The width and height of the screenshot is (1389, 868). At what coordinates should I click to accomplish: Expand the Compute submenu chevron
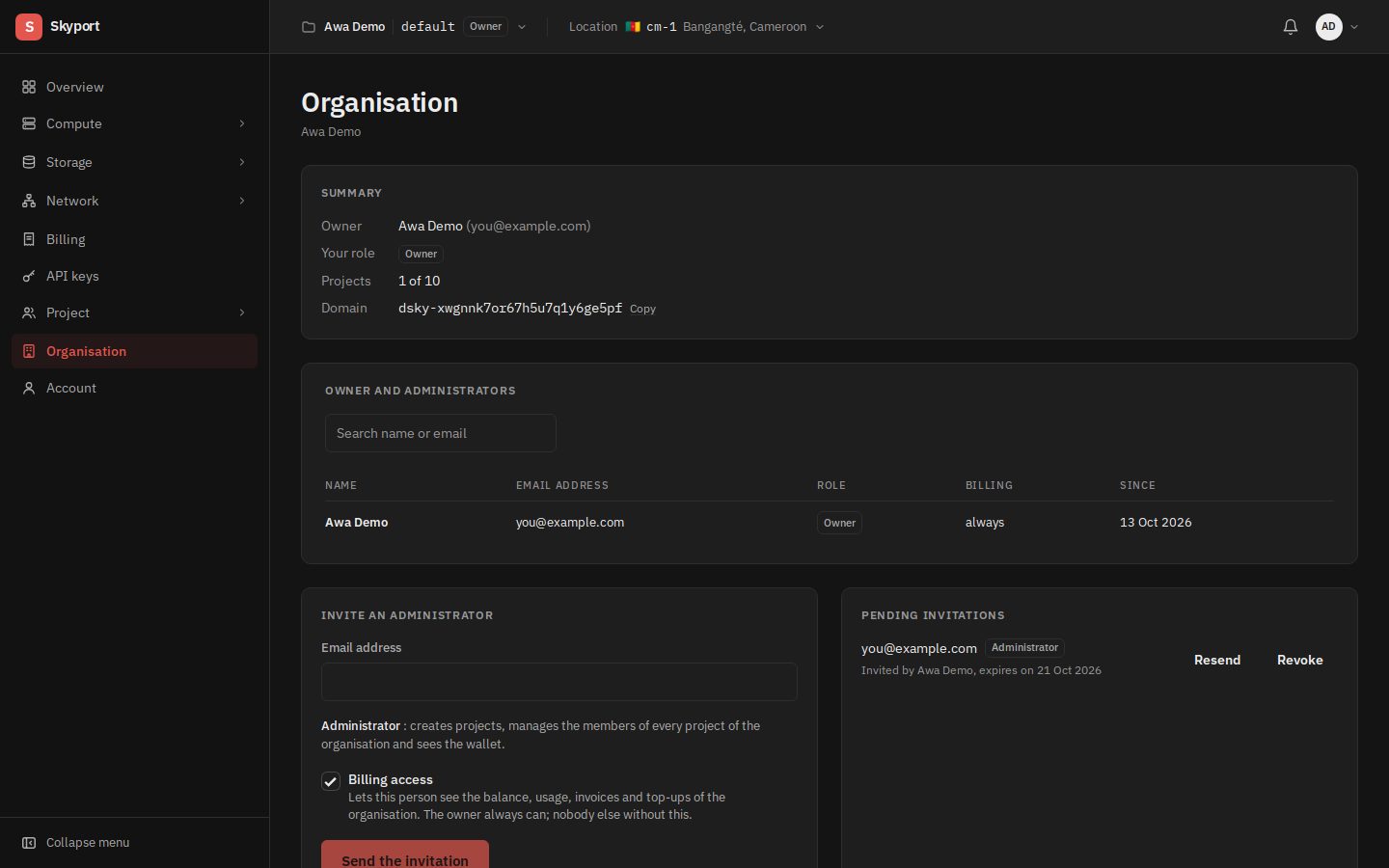(242, 123)
